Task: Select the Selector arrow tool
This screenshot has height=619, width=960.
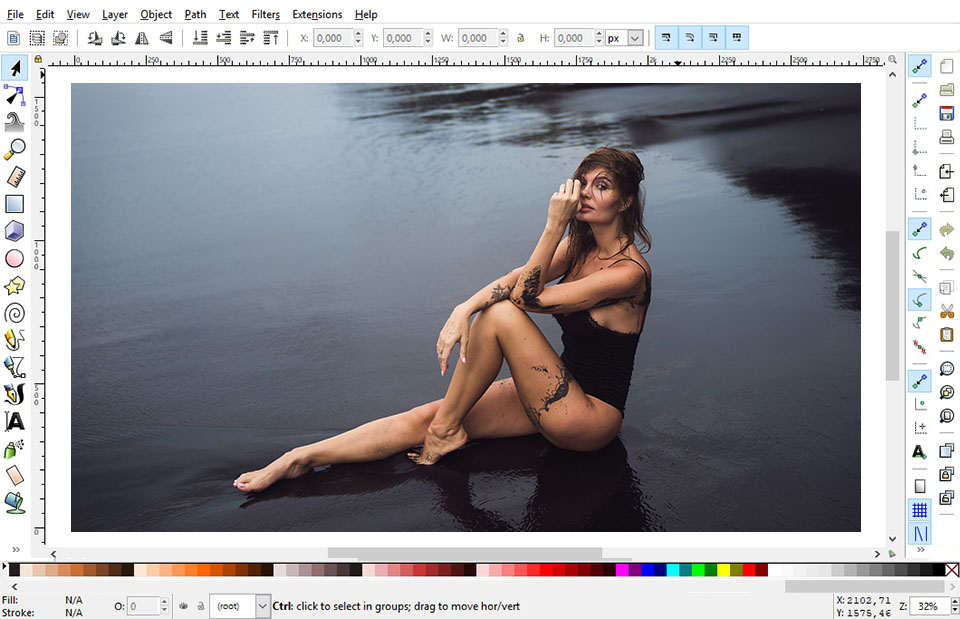Action: tap(14, 66)
